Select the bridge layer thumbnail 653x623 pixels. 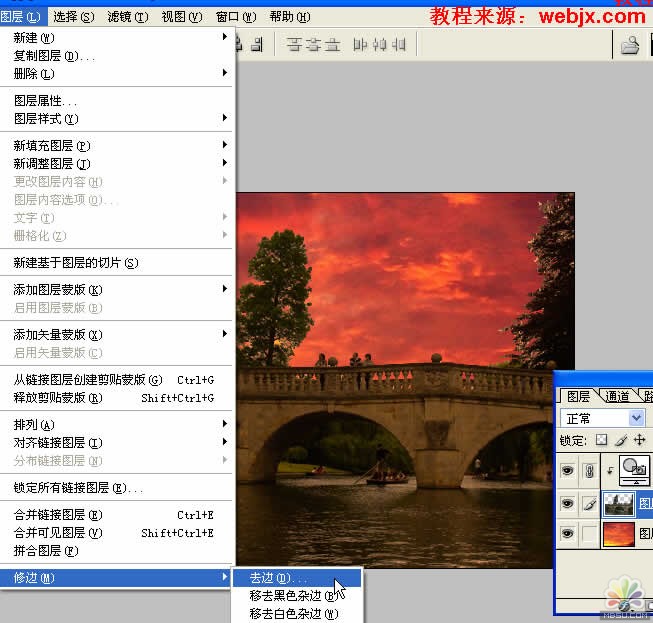(619, 504)
